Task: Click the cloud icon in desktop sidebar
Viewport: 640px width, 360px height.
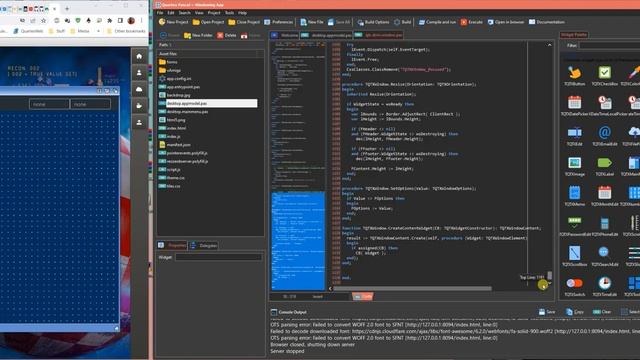Action: coord(139,89)
